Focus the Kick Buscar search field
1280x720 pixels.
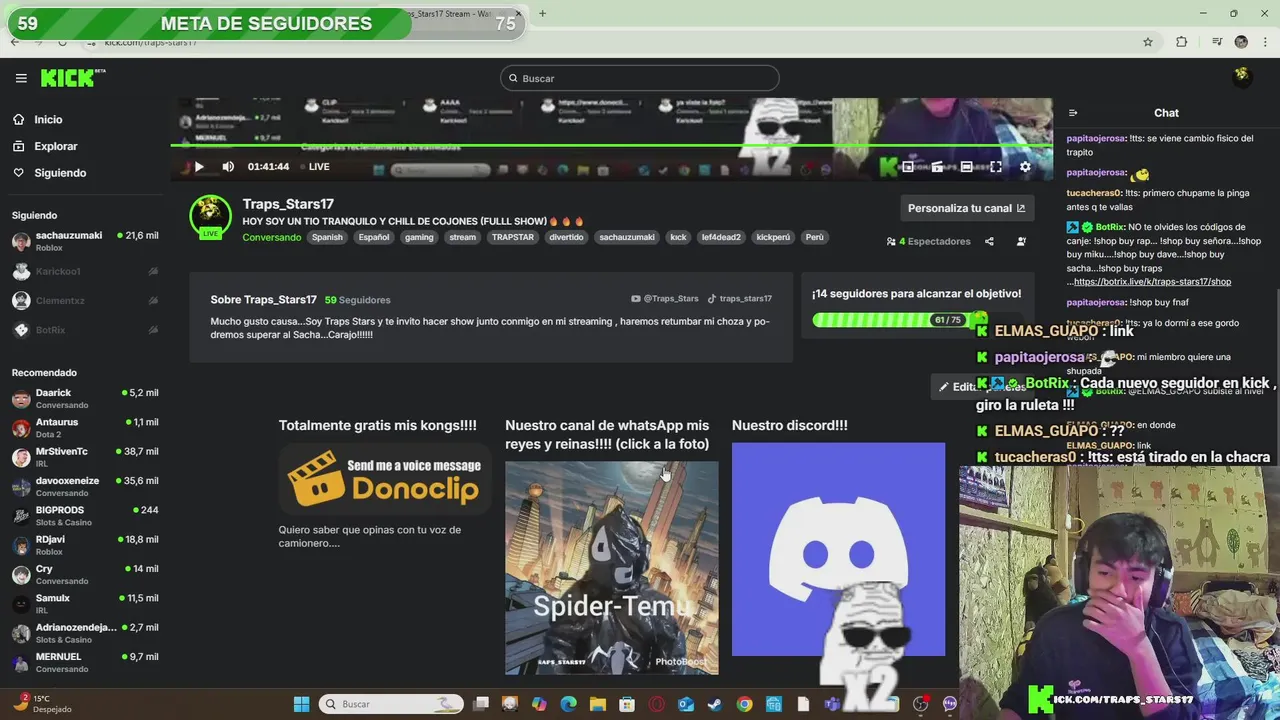click(x=640, y=78)
